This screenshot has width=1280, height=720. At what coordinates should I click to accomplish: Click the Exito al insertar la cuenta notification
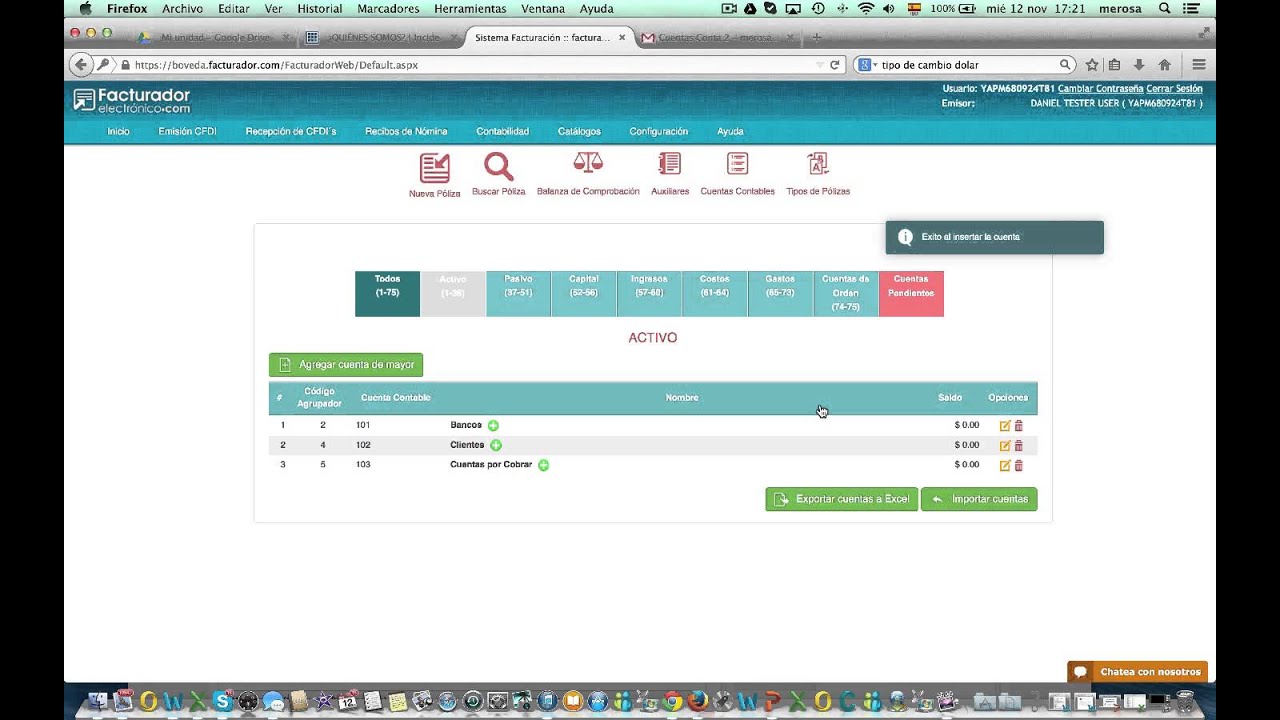tap(994, 237)
